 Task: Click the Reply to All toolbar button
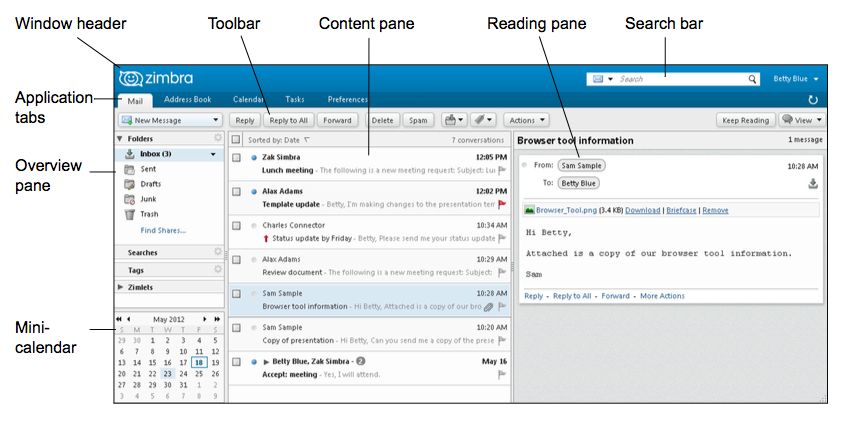(288, 120)
